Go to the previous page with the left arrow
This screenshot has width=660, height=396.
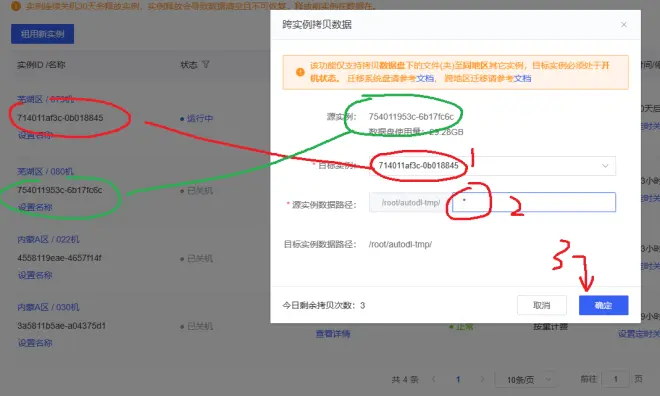(434, 379)
